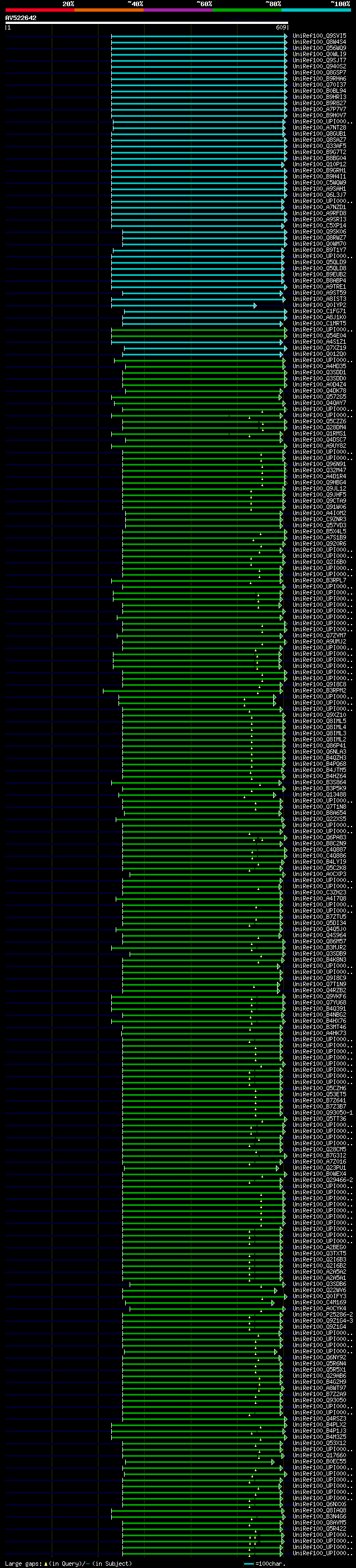Click hit UniRef100_Q54E04
The height and width of the screenshot is (1568, 356).
pos(319,335)
